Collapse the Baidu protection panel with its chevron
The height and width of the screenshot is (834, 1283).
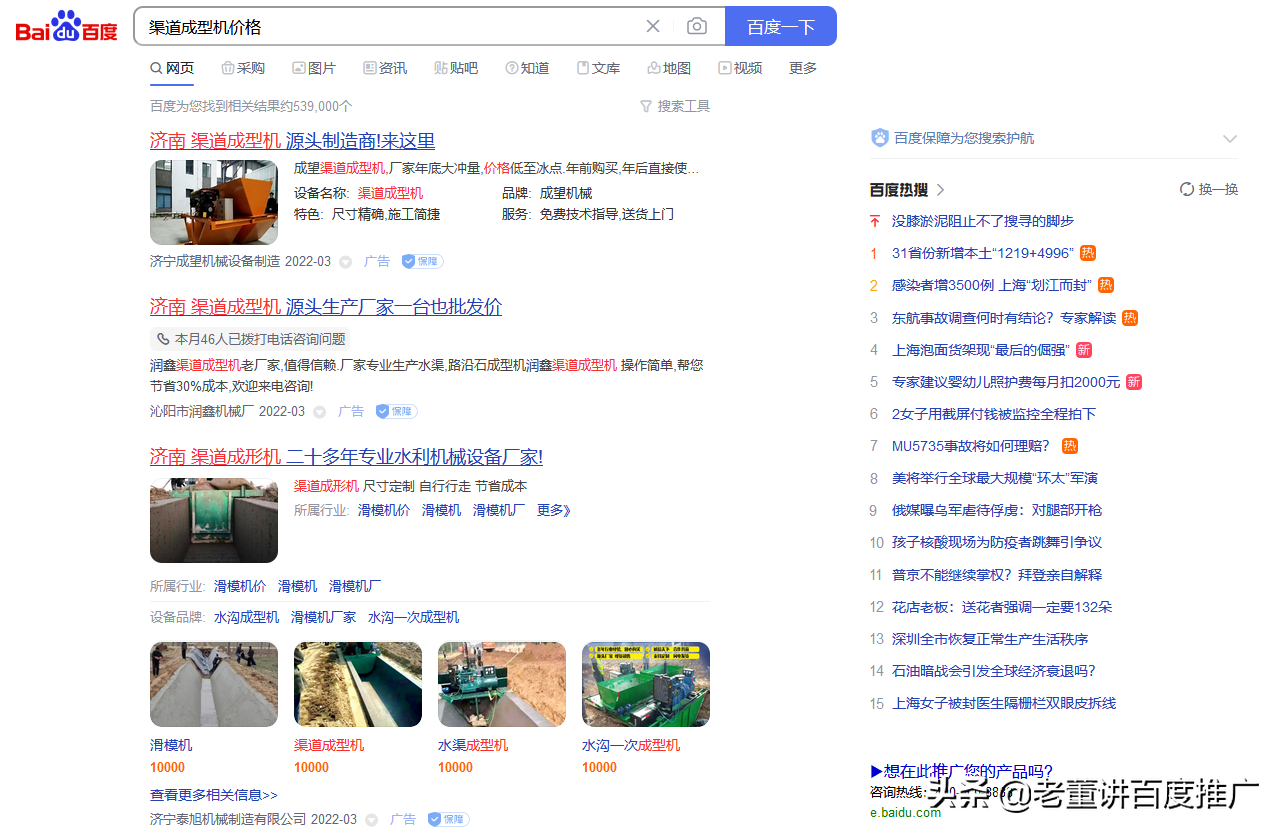pos(1229,139)
